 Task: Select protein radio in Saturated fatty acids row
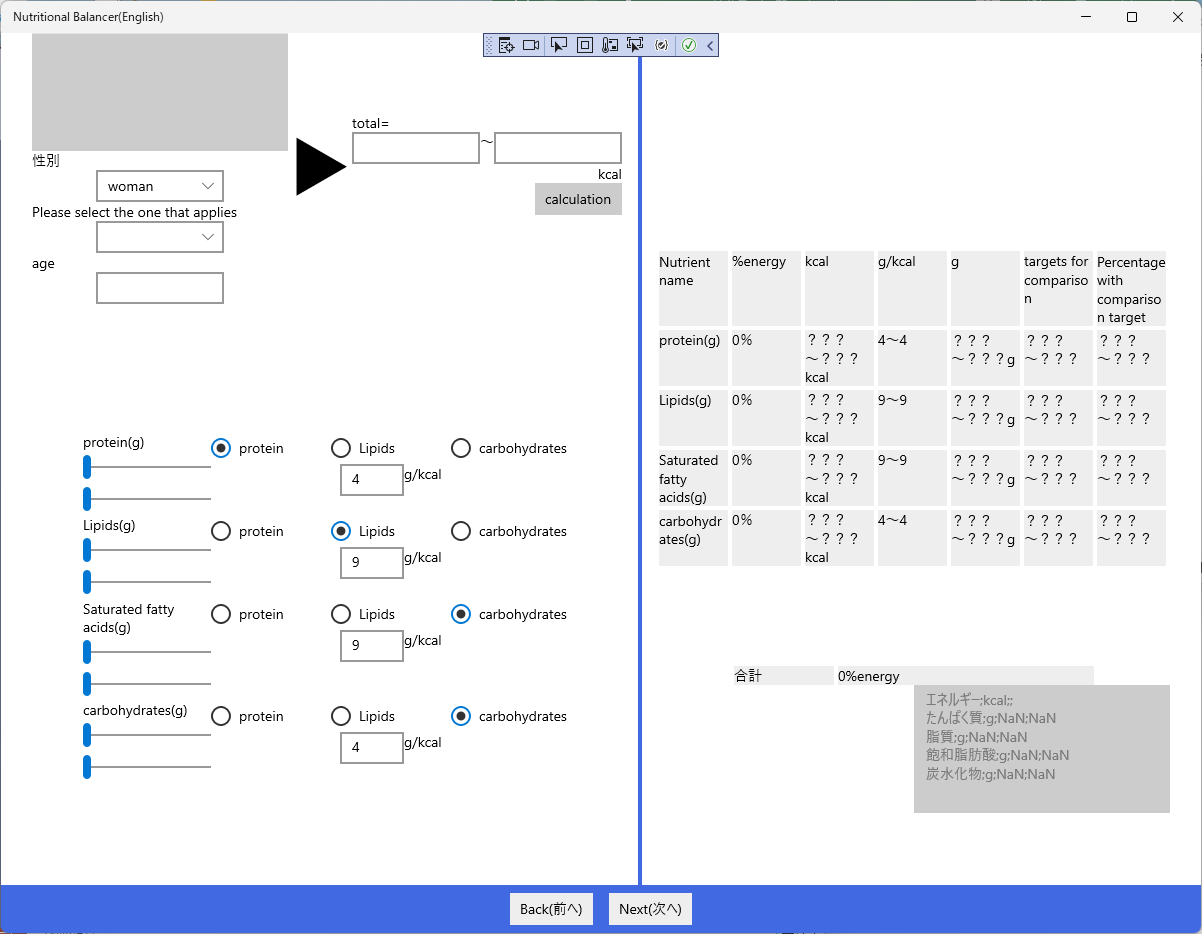[221, 614]
